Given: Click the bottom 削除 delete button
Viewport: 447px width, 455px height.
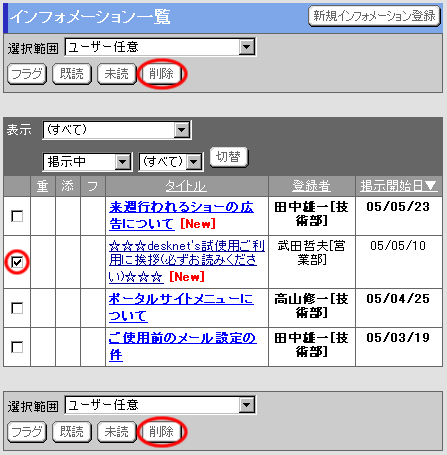Looking at the screenshot, I should (x=161, y=432).
